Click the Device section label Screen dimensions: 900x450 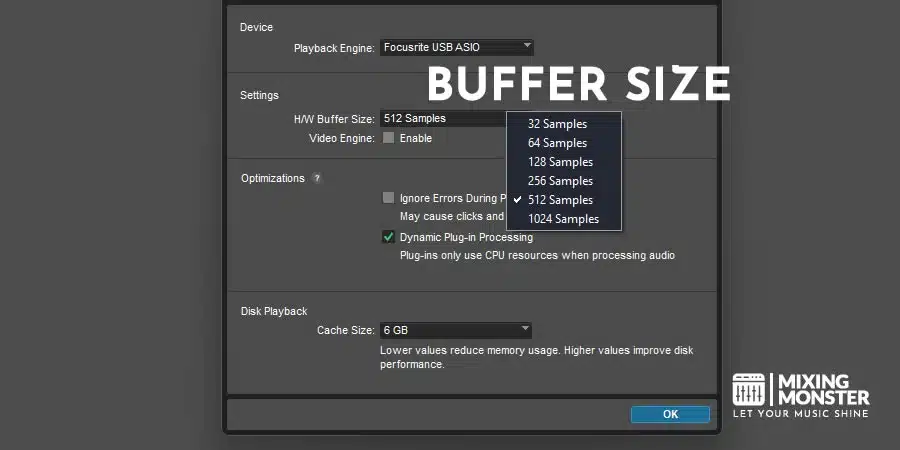[x=256, y=27]
